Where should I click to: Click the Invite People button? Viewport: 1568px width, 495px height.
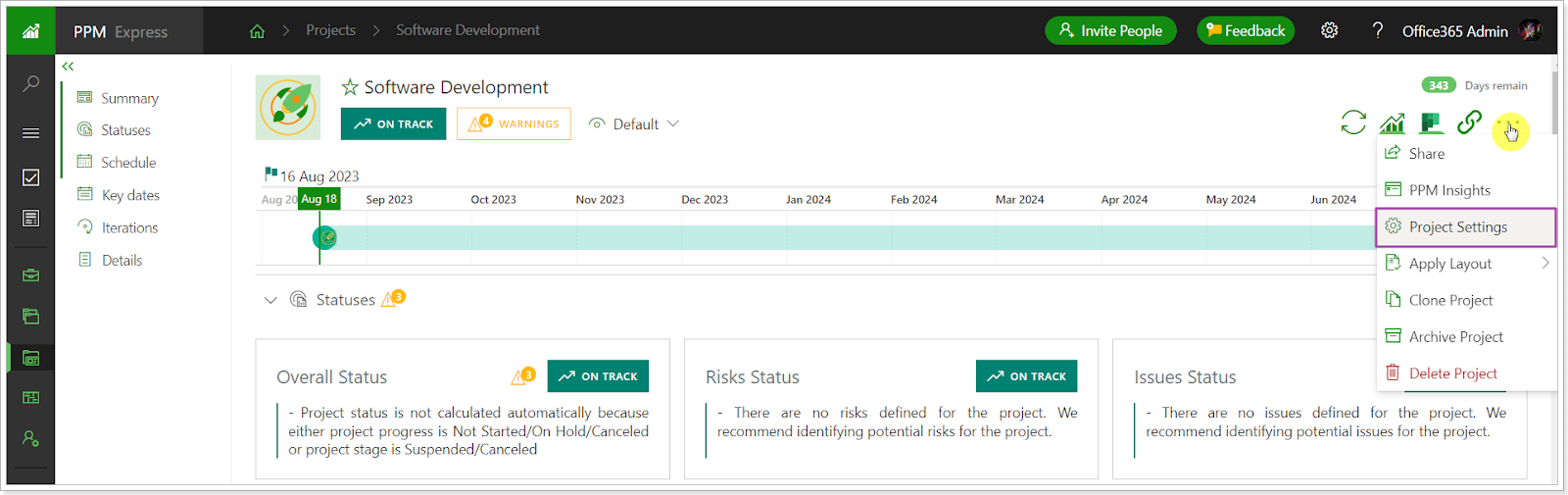1110,30
